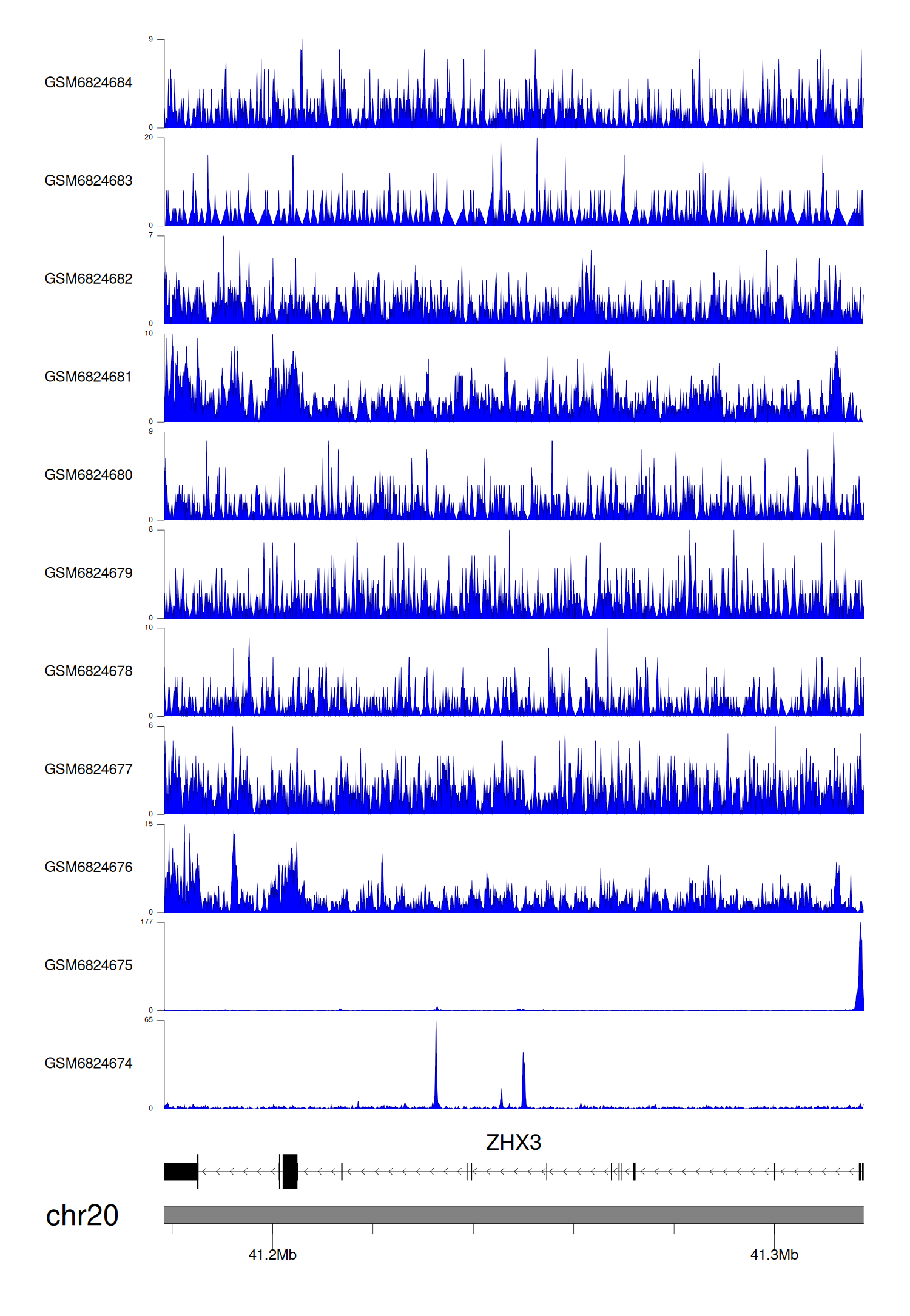This screenshot has width=910, height=1316.
Task: Click the GSM6824674 track label
Action: click(x=89, y=1063)
